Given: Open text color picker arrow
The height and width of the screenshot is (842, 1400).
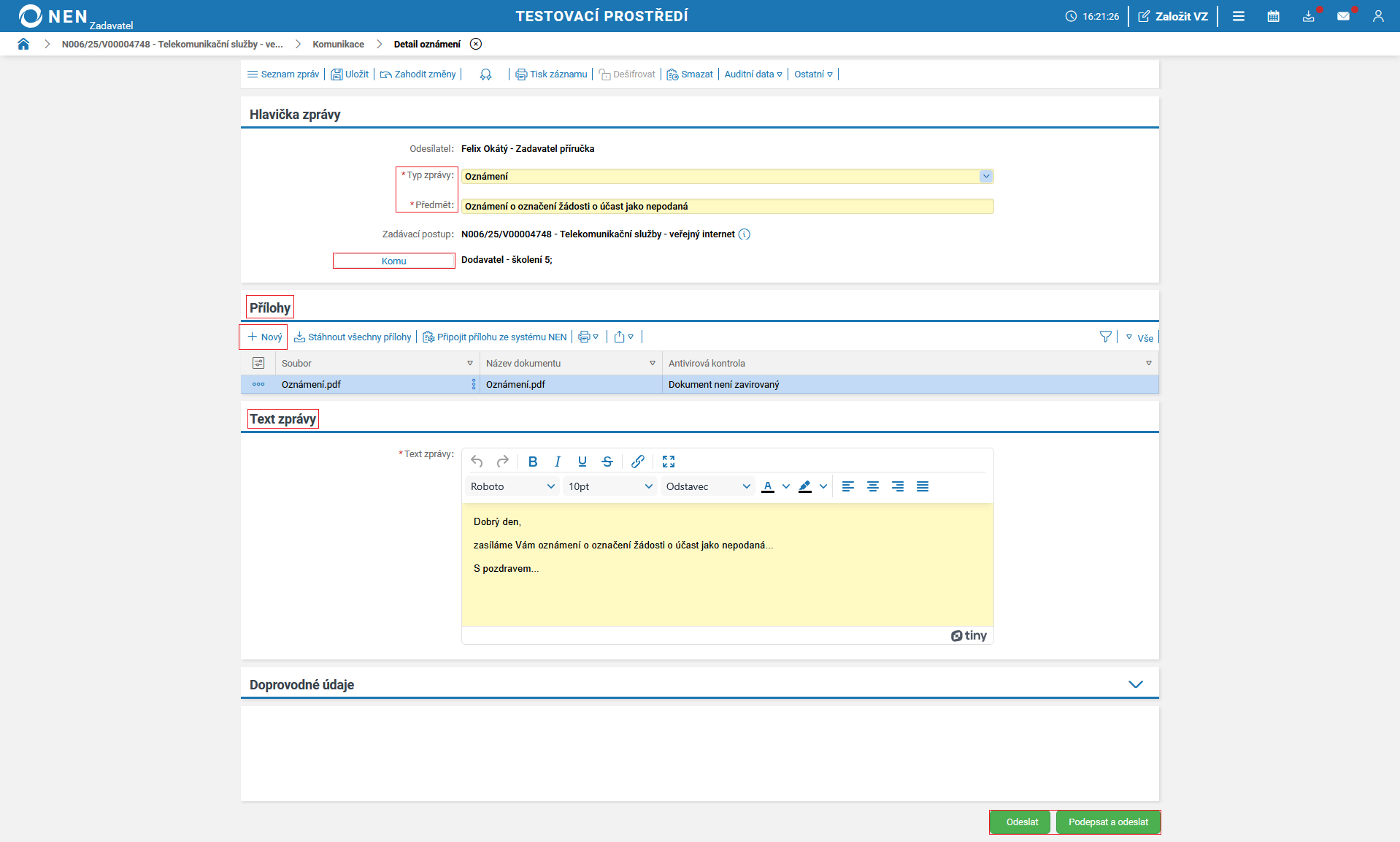Looking at the screenshot, I should [786, 486].
